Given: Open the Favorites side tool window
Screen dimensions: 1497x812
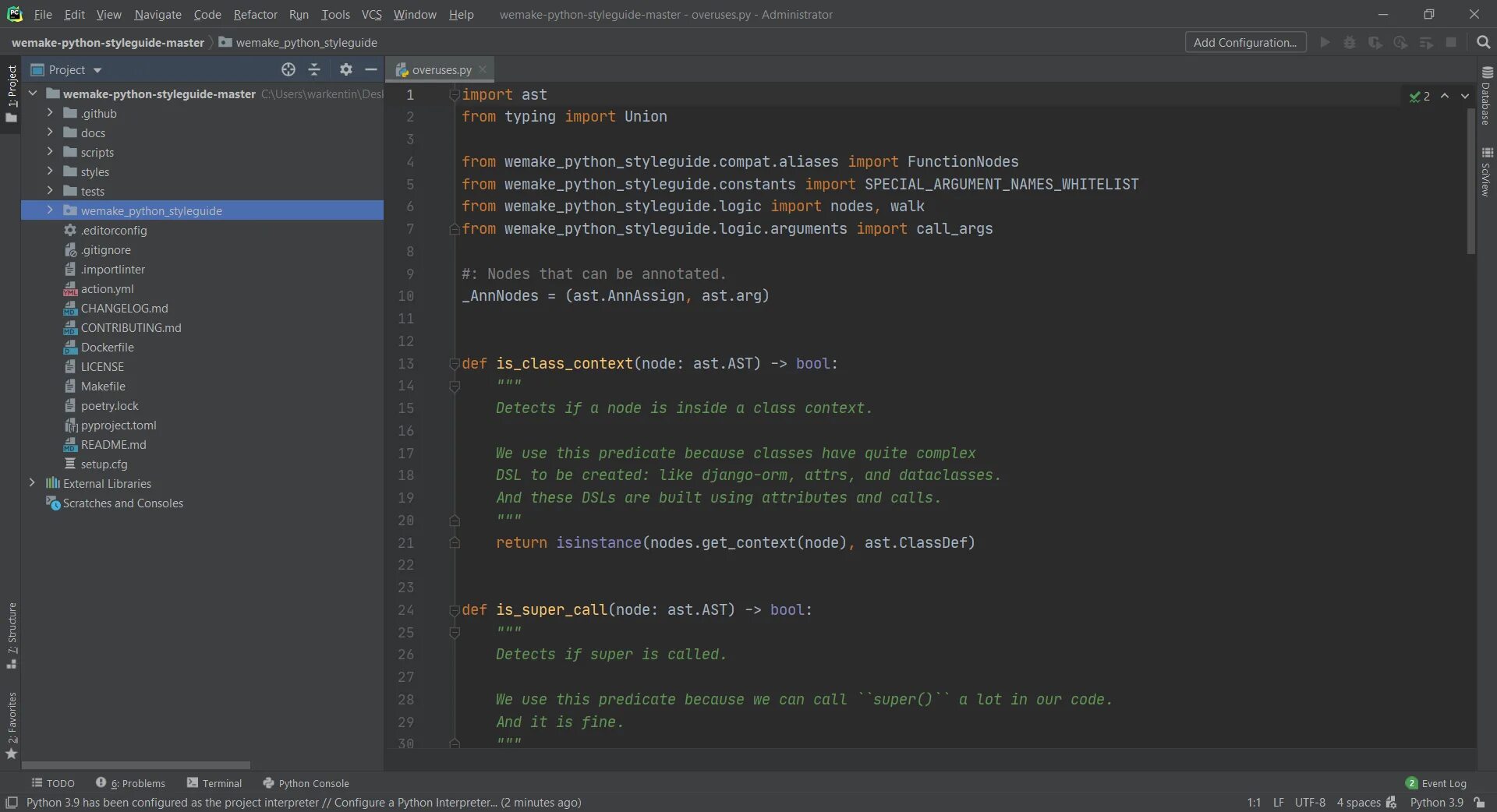Looking at the screenshot, I should tap(11, 726).
